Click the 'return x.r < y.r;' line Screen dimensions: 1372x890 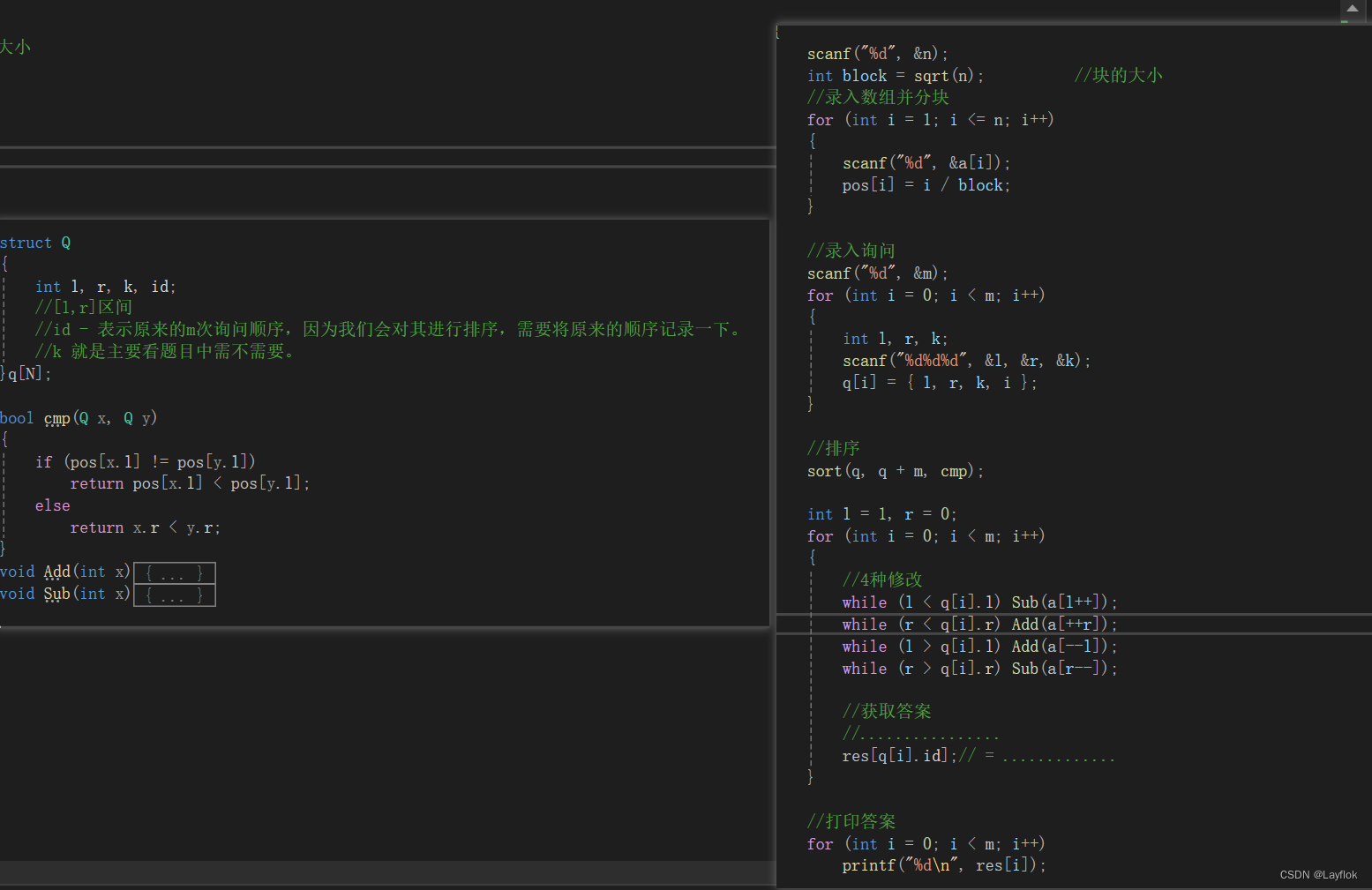146,527
